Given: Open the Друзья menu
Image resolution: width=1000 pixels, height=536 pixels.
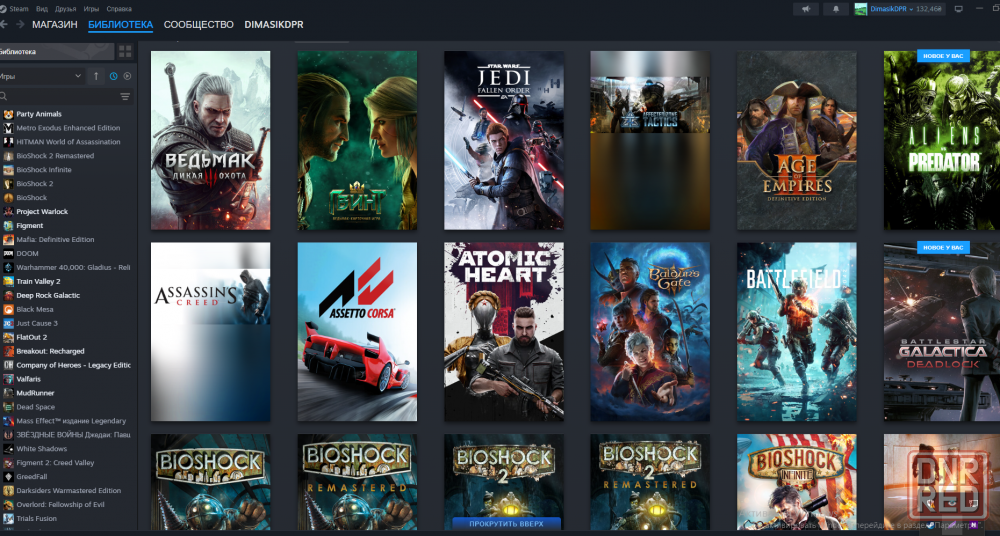Looking at the screenshot, I should [x=66, y=9].
